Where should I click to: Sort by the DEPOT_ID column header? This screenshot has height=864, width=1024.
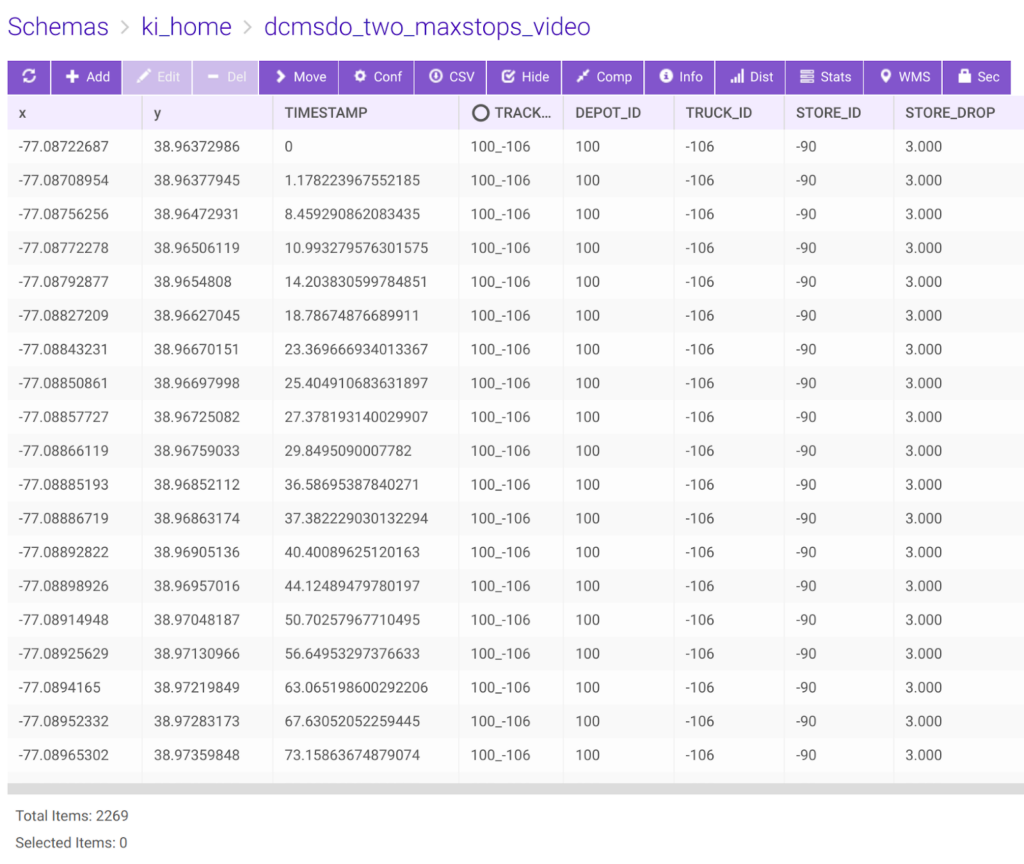click(x=608, y=113)
